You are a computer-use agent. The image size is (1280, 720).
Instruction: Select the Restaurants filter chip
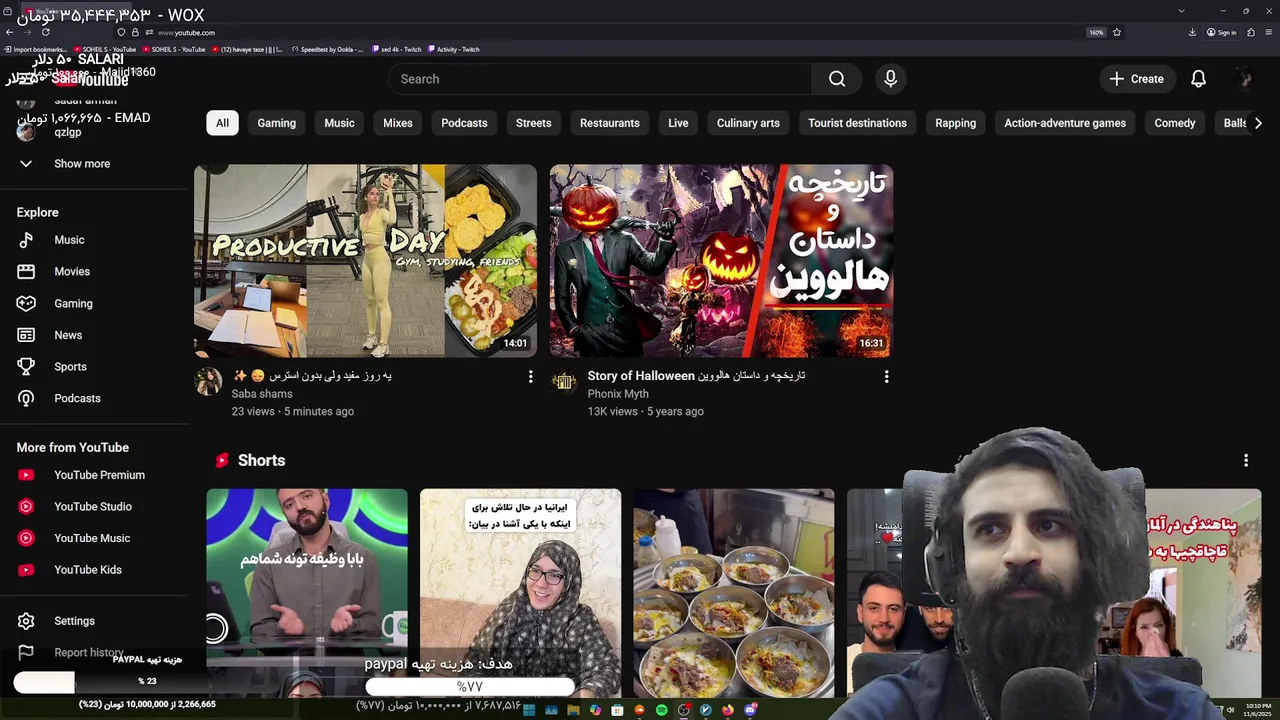click(610, 123)
